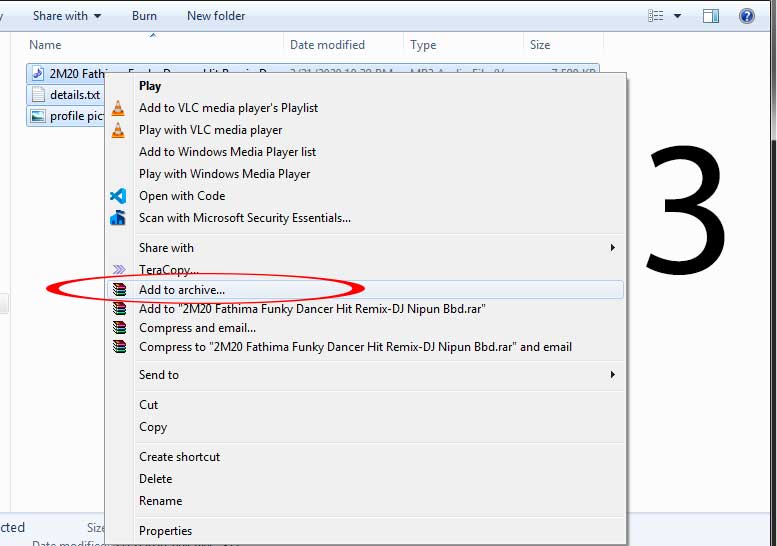Select Copy from the context menu
The height and width of the screenshot is (546, 777).
(x=153, y=427)
